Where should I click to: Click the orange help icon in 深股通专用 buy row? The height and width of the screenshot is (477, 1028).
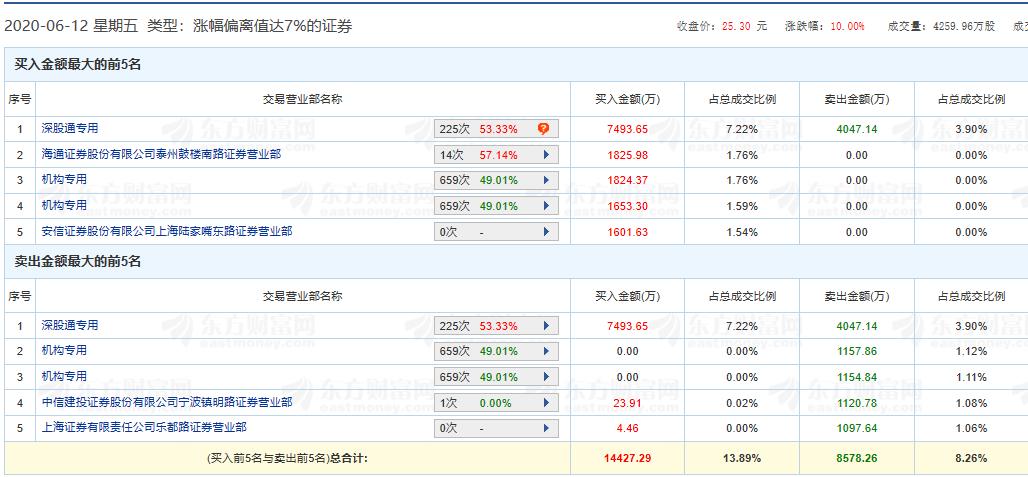pyautogui.click(x=543, y=129)
